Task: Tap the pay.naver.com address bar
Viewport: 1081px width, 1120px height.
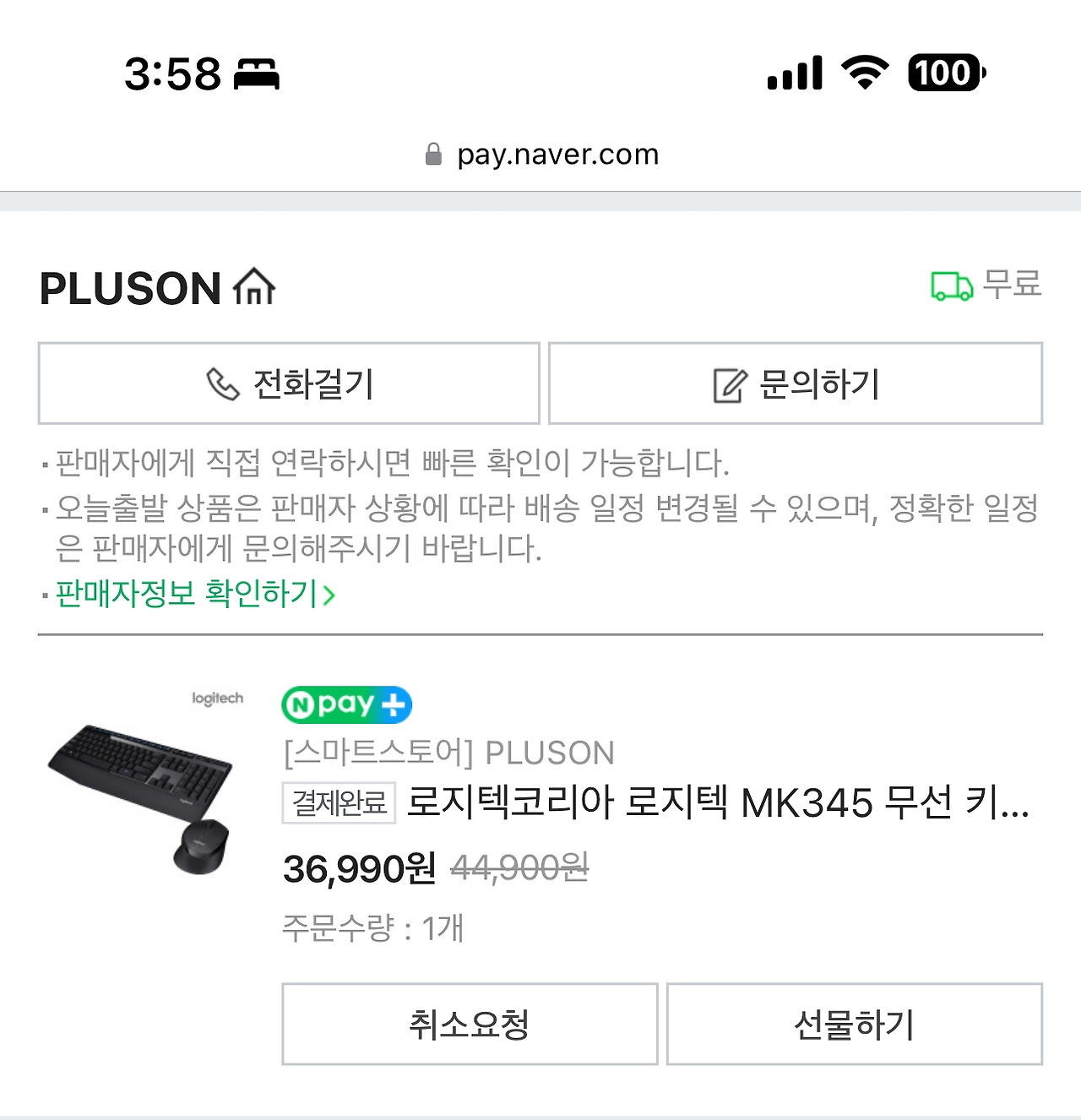Action: (x=541, y=154)
